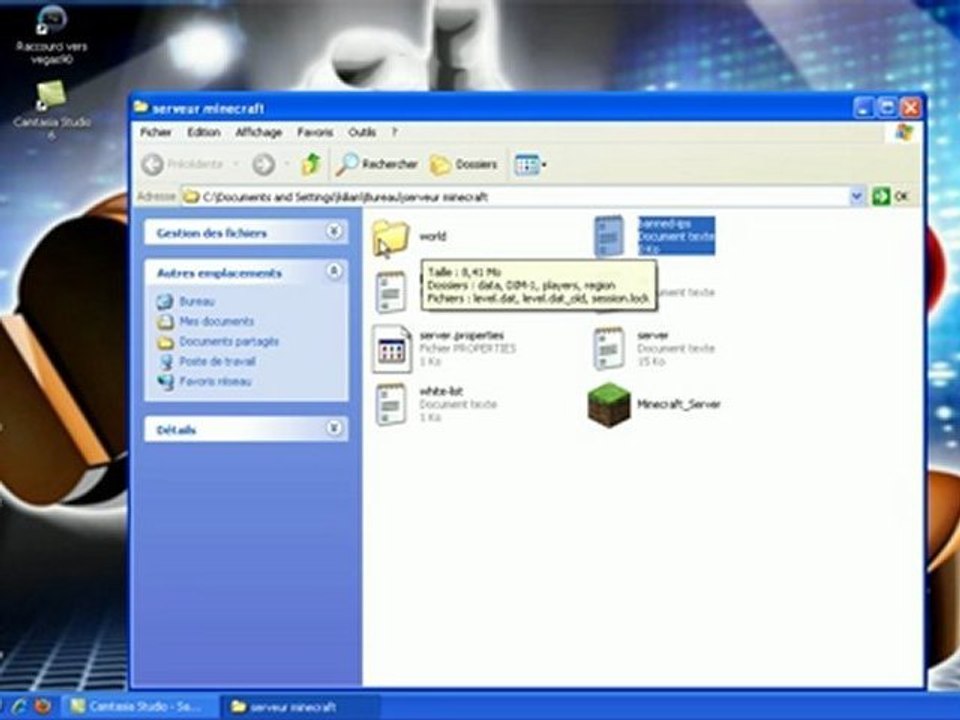Maximize the serveur minecraft window
Viewport: 960px width, 720px height.
(887, 108)
